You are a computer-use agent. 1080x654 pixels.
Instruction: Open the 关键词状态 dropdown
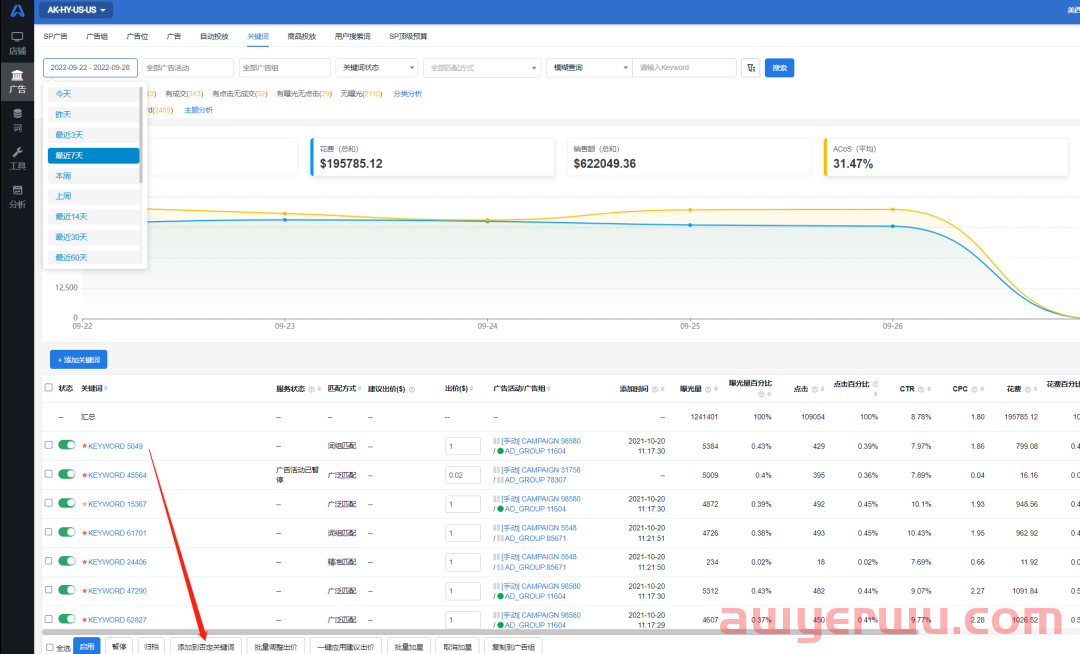pyautogui.click(x=377, y=67)
